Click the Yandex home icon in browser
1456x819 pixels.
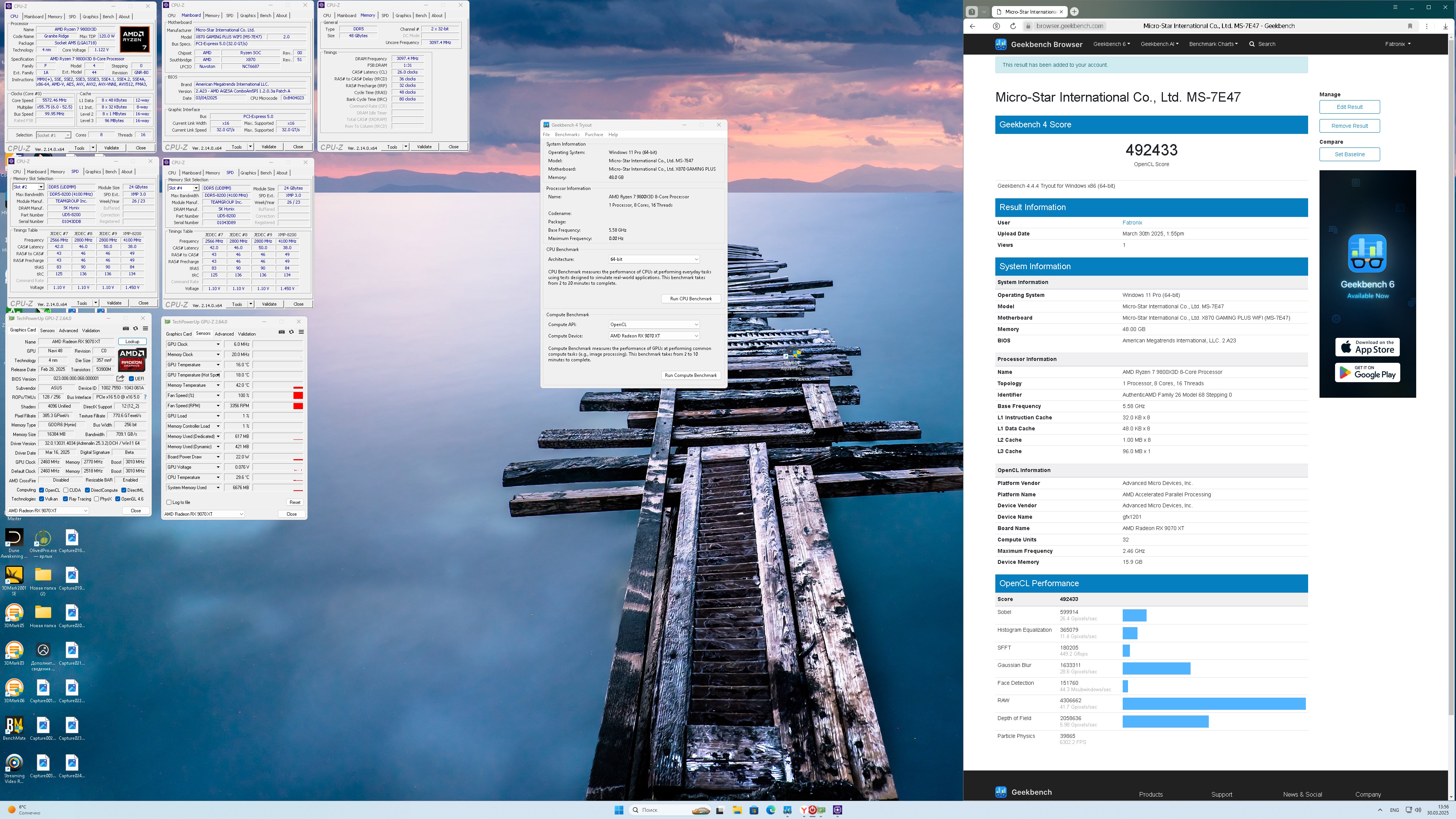click(x=996, y=26)
